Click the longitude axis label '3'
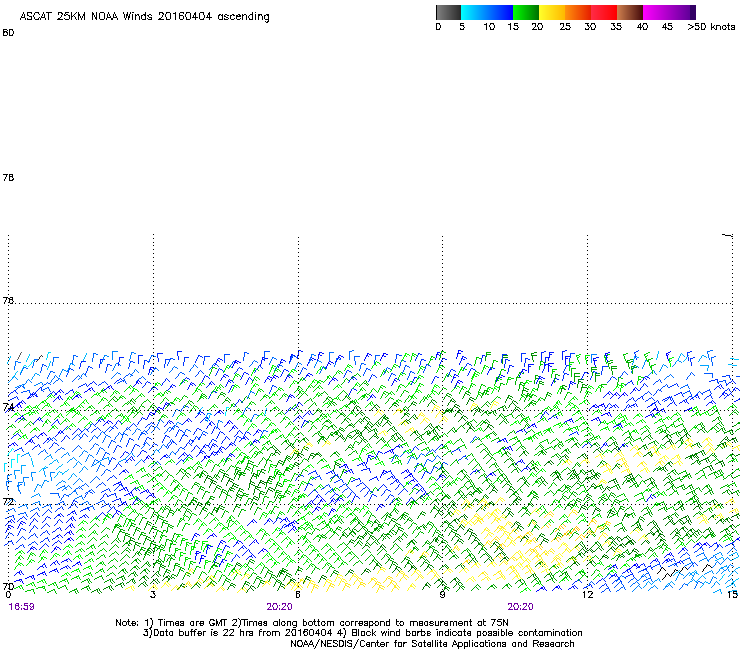740x650 pixels. [x=153, y=595]
